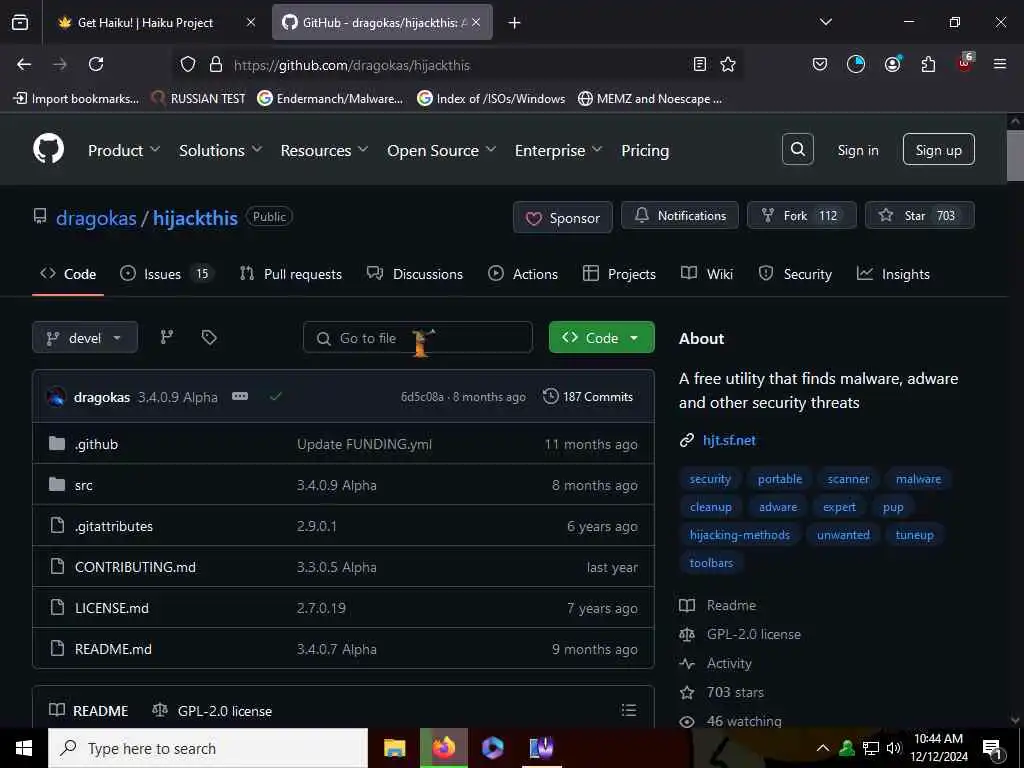Click the Firefox taskbar icon
Screen dimensions: 1024x768
pos(444,748)
